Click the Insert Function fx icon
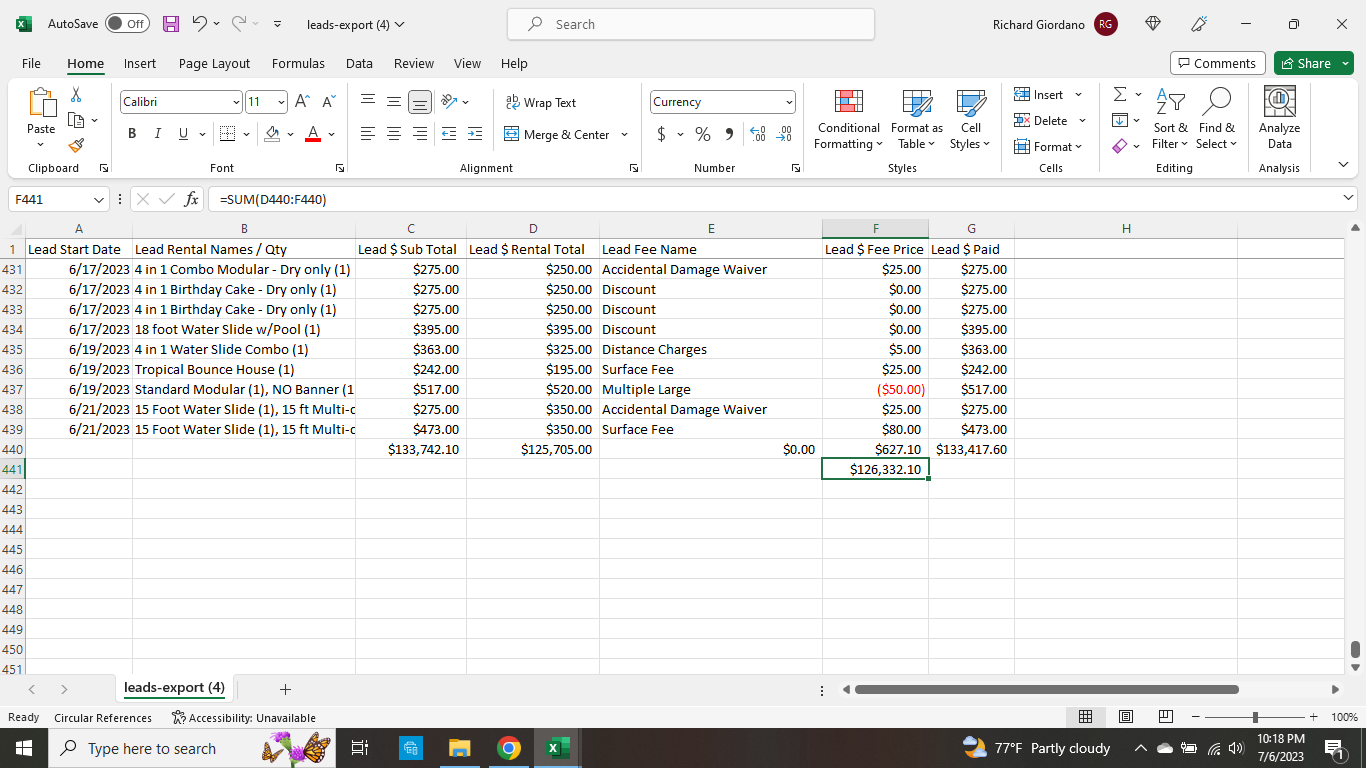Screen dimensions: 1366x768 coord(191,199)
